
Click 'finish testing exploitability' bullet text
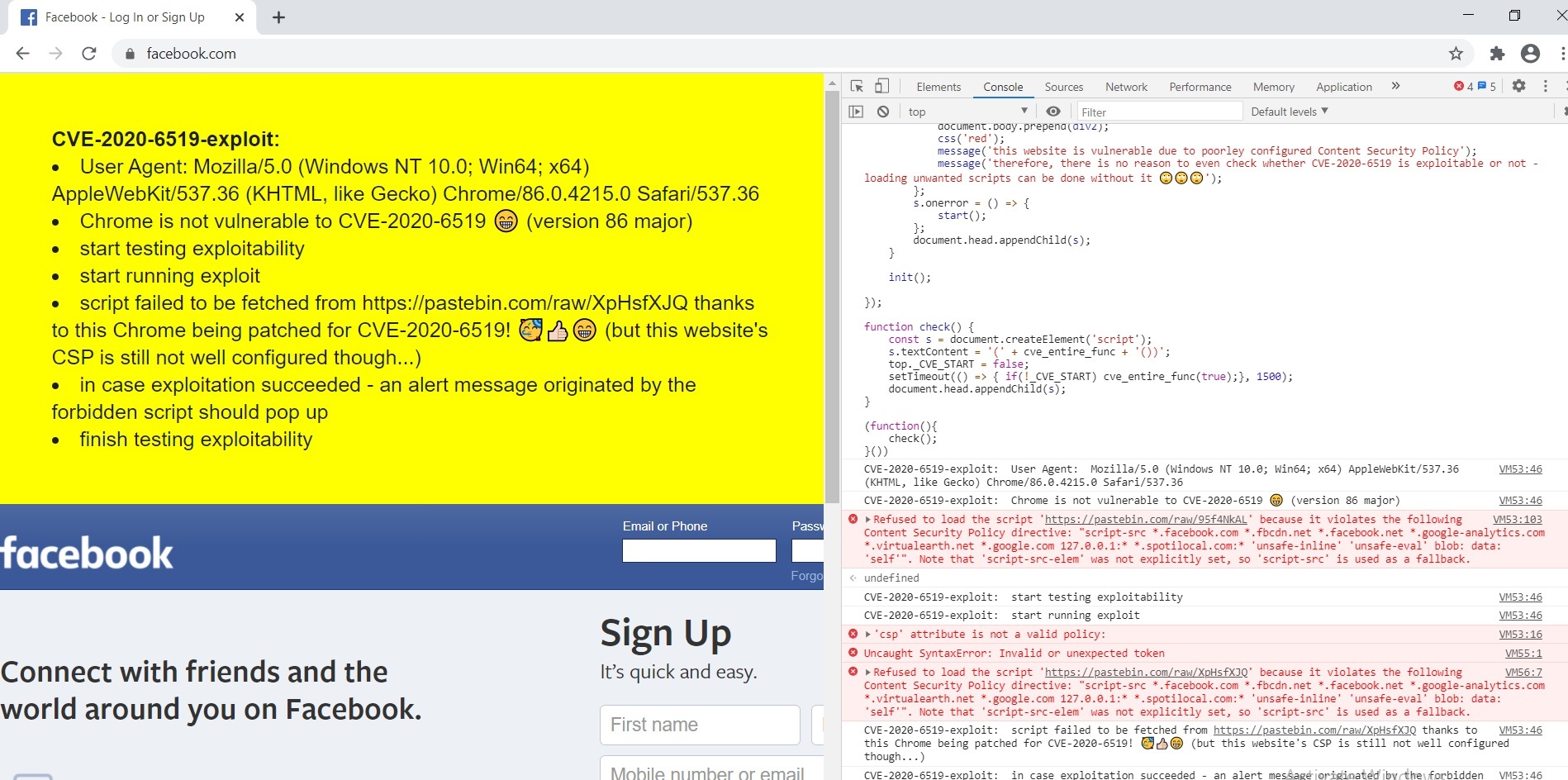[196, 440]
